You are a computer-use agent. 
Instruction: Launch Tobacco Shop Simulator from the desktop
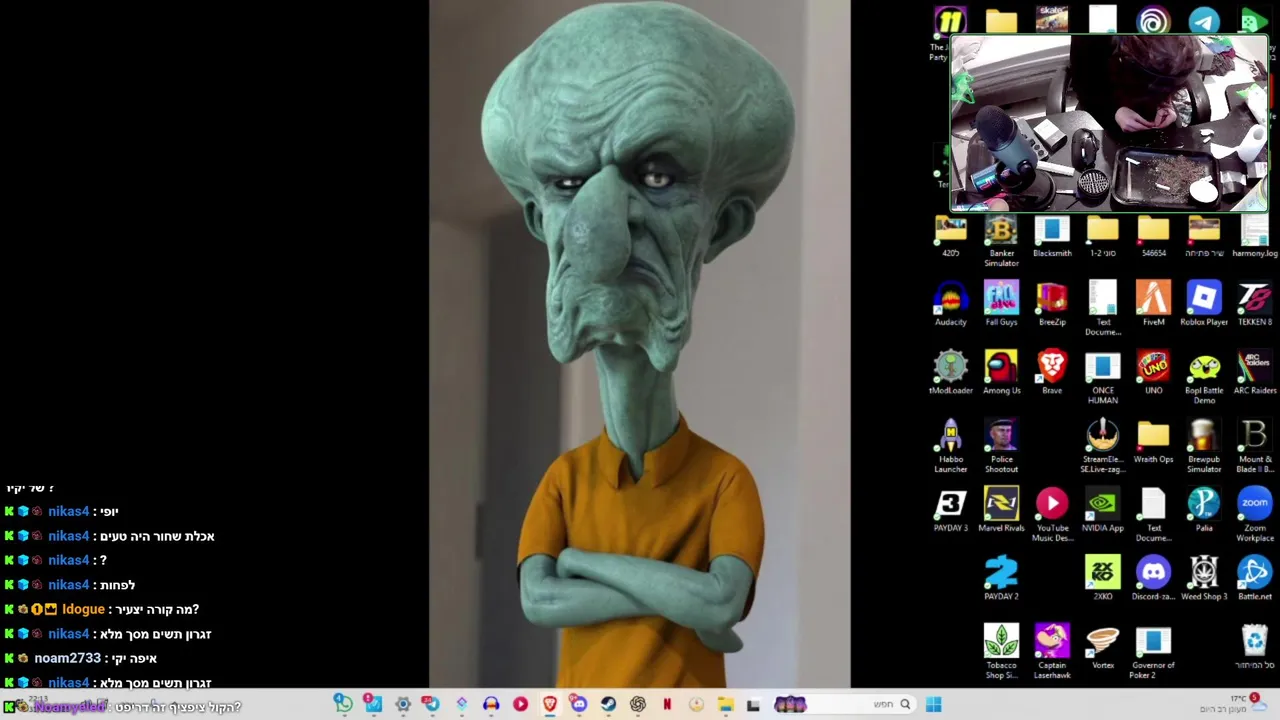(x=1001, y=652)
